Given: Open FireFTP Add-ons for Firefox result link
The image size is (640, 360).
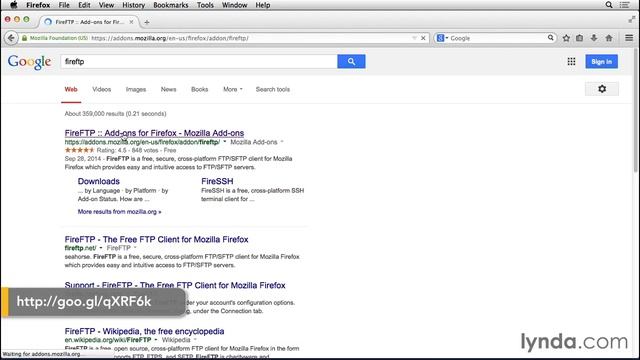Looking at the screenshot, I should [x=154, y=133].
